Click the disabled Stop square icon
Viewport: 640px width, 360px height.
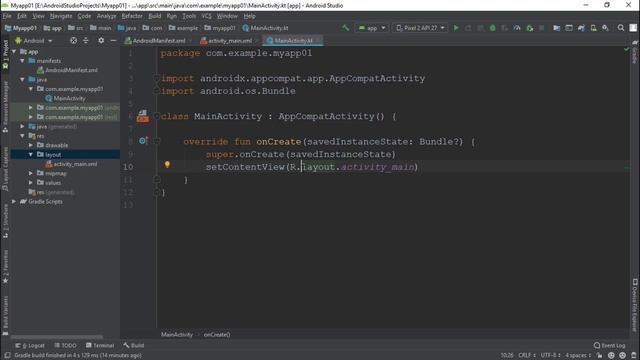pyautogui.click(x=542, y=28)
